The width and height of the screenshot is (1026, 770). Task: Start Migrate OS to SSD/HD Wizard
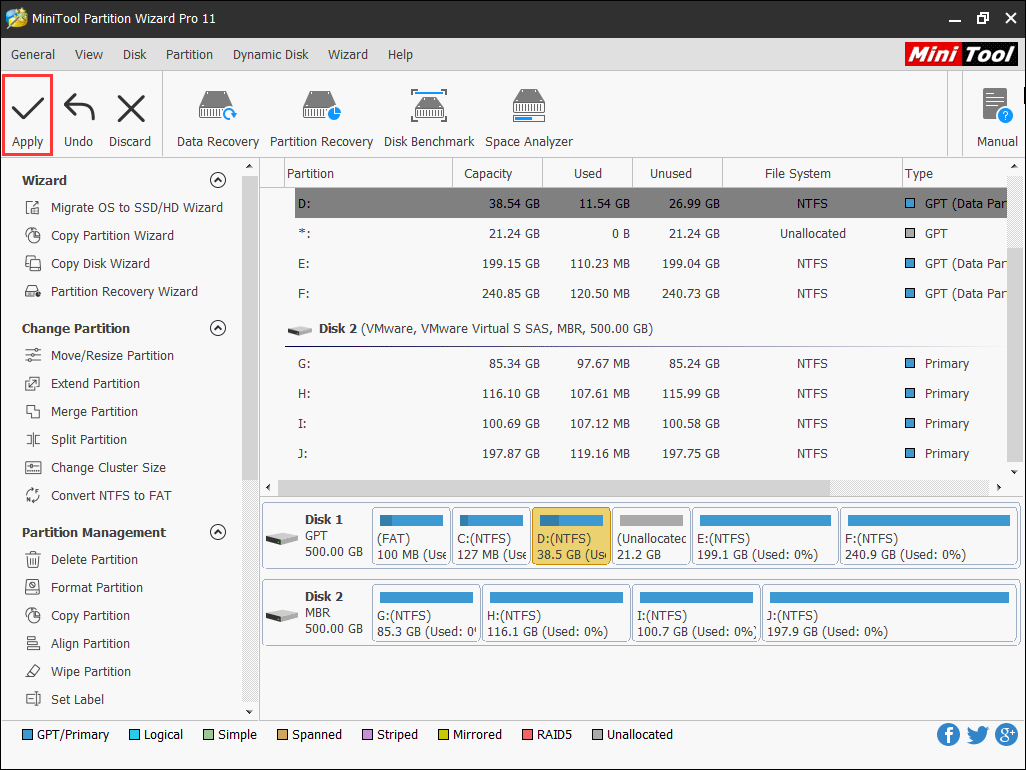point(124,207)
